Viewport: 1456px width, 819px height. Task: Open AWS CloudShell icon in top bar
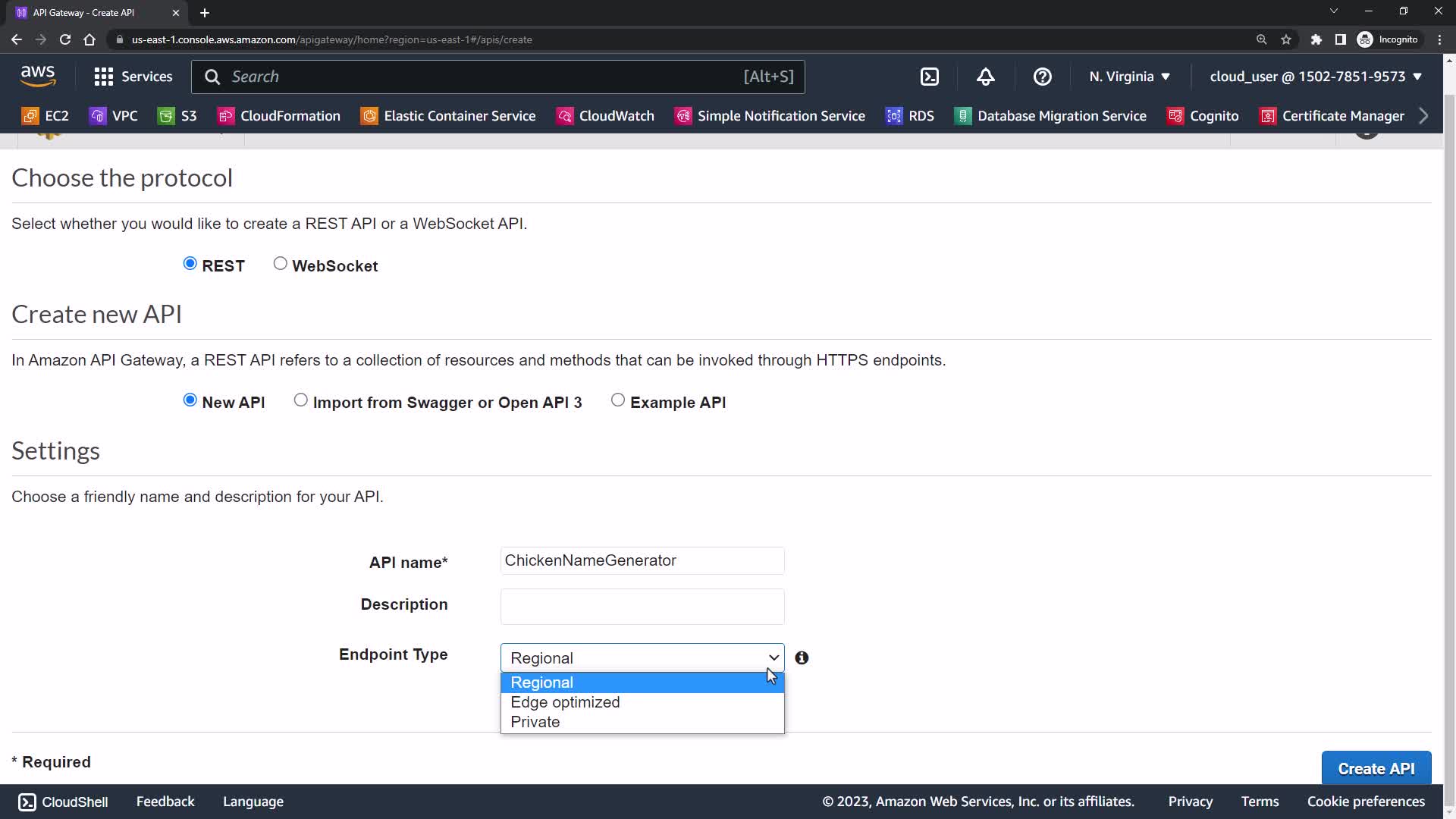tap(930, 77)
